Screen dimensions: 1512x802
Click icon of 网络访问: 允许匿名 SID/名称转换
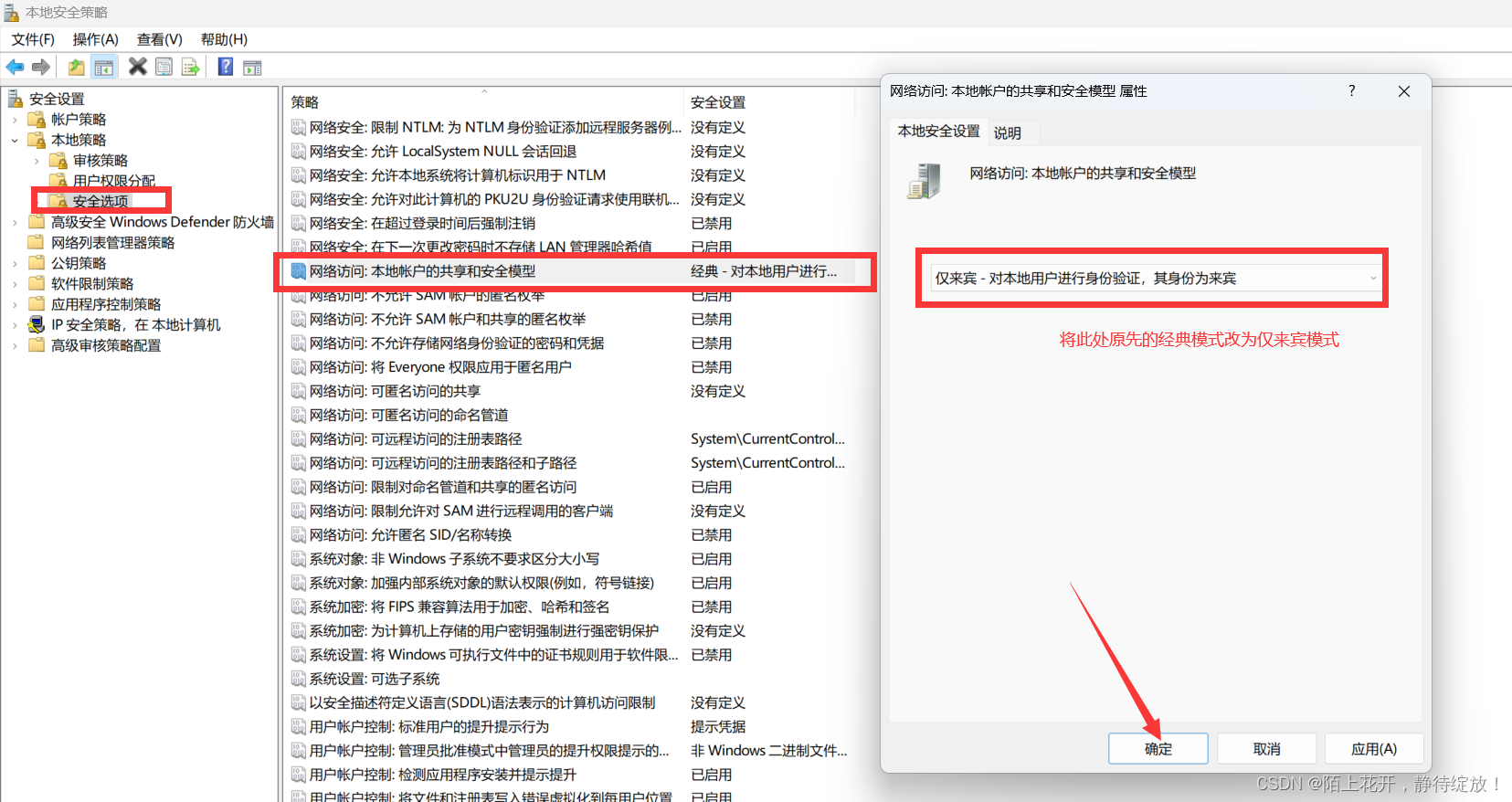coord(299,535)
